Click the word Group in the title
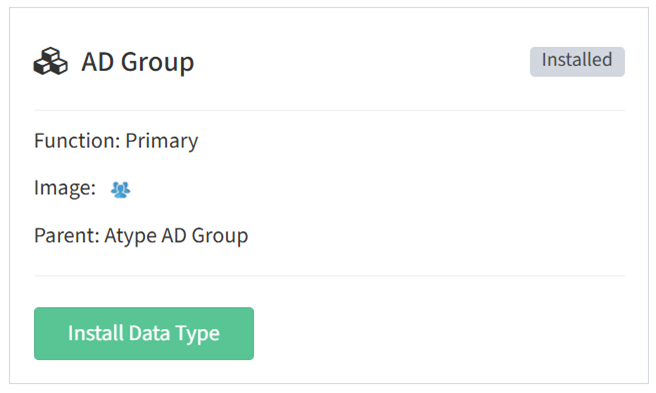656x393 pixels. coord(158,63)
